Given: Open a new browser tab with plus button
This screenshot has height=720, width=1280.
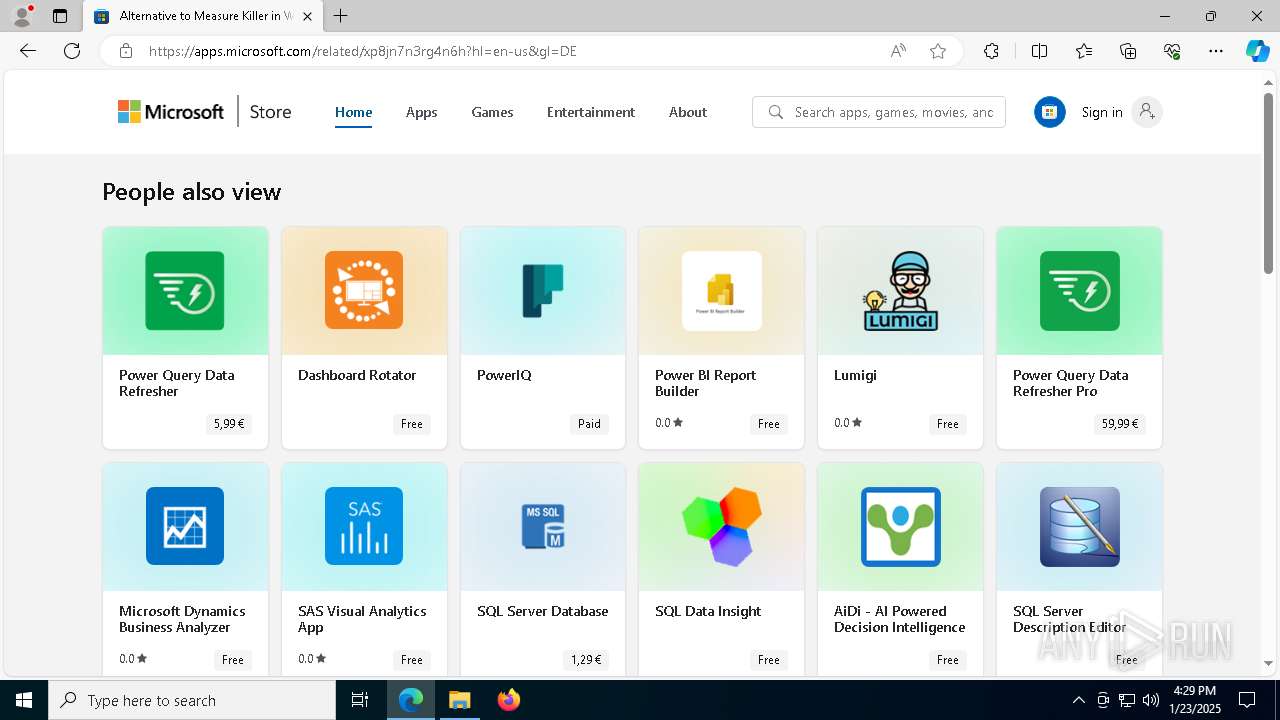Looking at the screenshot, I should 341,16.
